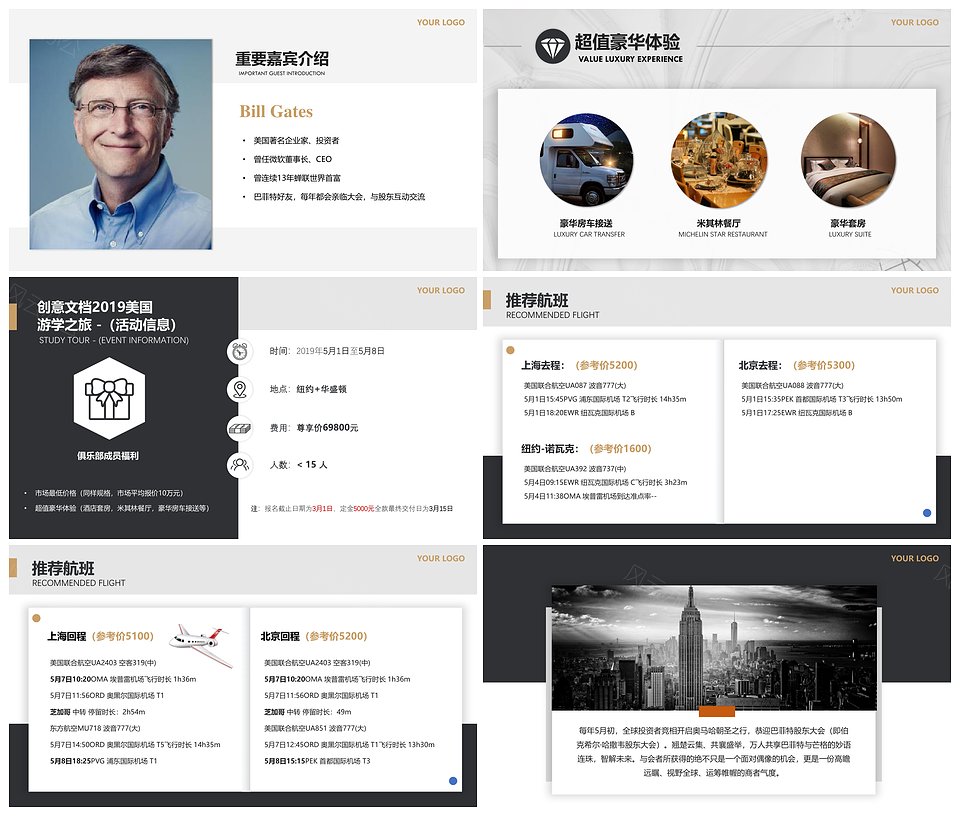This screenshot has height=816, width=960.
Task: Select the headcount text "< 15 人"
Action: [x=312, y=465]
